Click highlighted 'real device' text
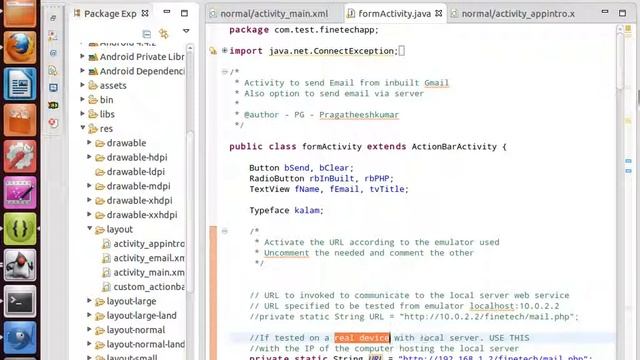This screenshot has width=640, height=360. [362, 338]
